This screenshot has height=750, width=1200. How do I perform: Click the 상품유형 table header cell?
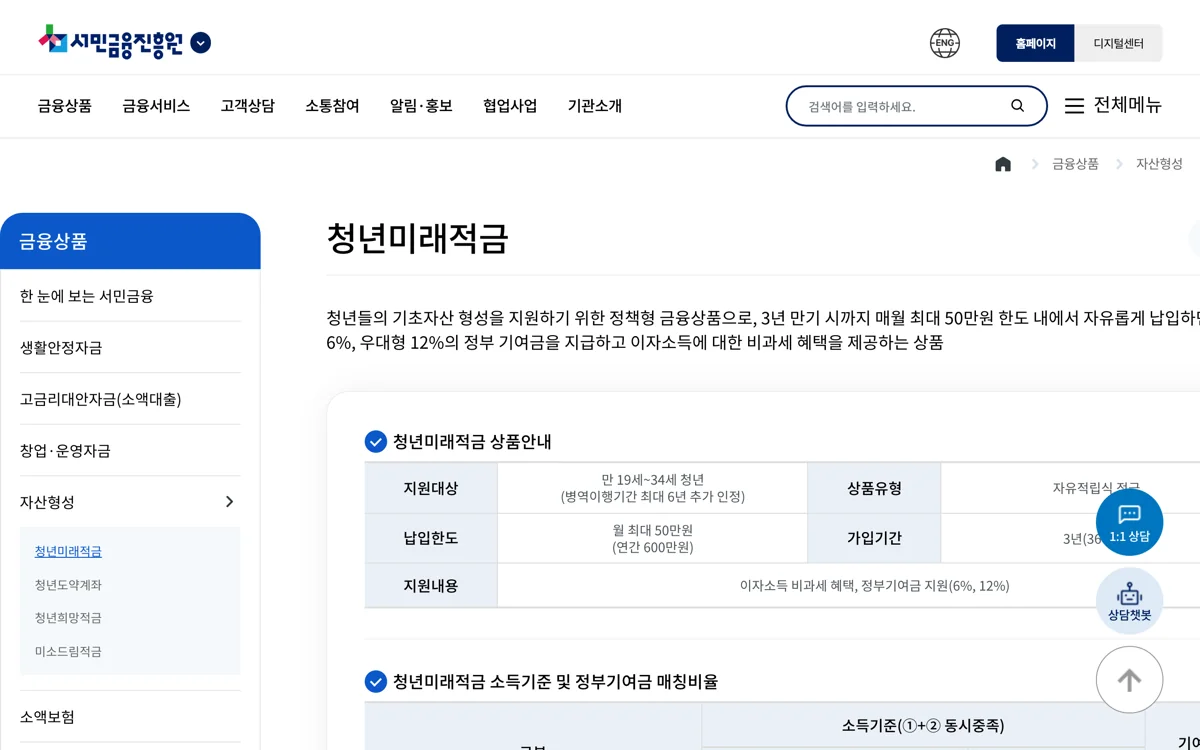tap(874, 488)
